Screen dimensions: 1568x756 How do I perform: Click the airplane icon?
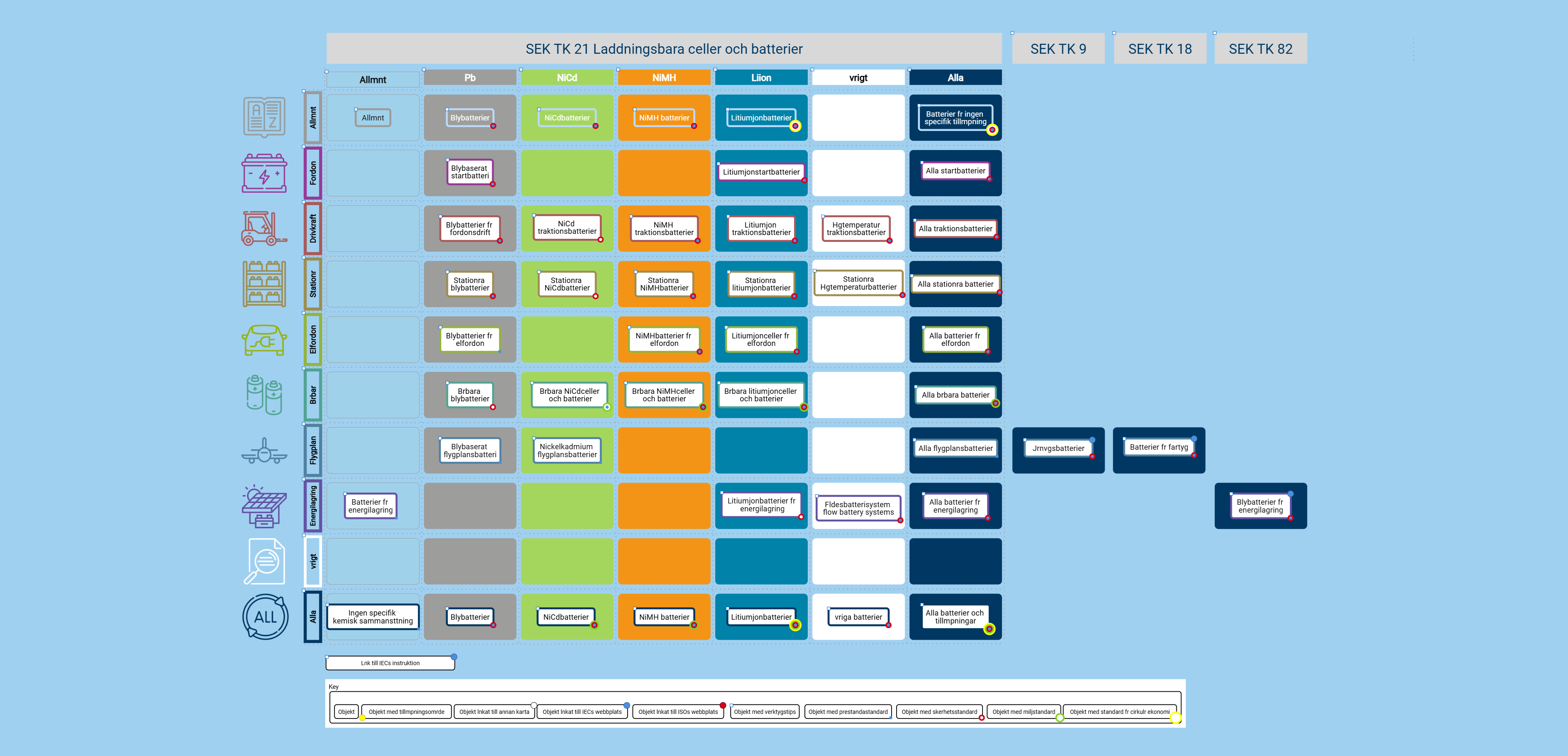tap(264, 451)
